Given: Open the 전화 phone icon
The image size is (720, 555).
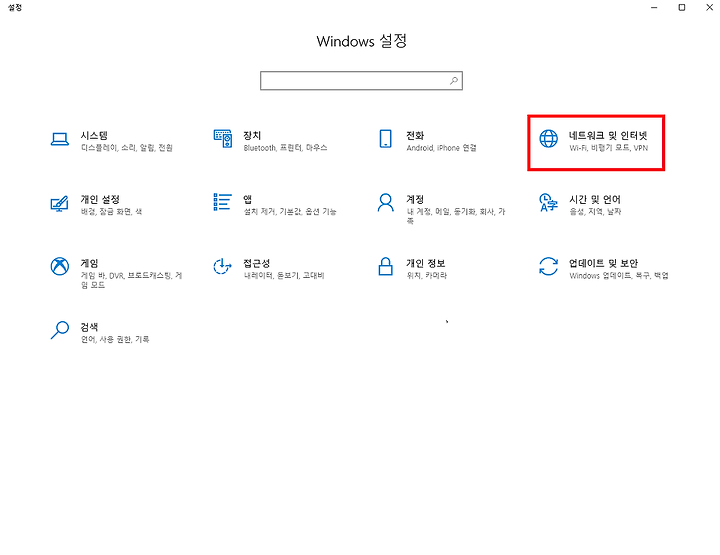Looking at the screenshot, I should (x=386, y=139).
